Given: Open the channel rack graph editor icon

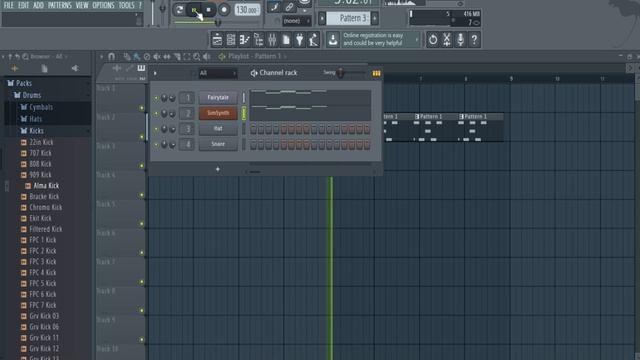Looking at the screenshot, I should (376, 73).
